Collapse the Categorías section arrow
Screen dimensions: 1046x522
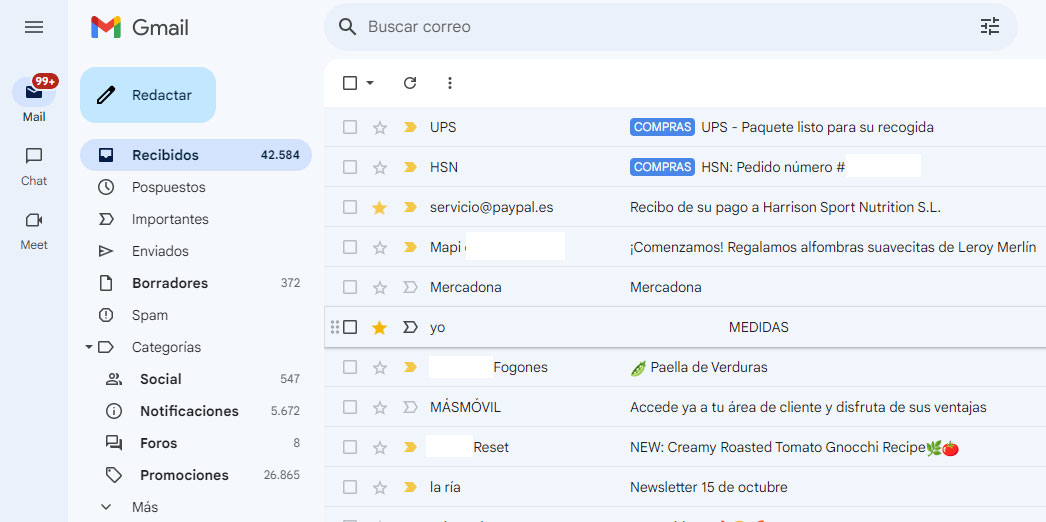pyautogui.click(x=88, y=347)
